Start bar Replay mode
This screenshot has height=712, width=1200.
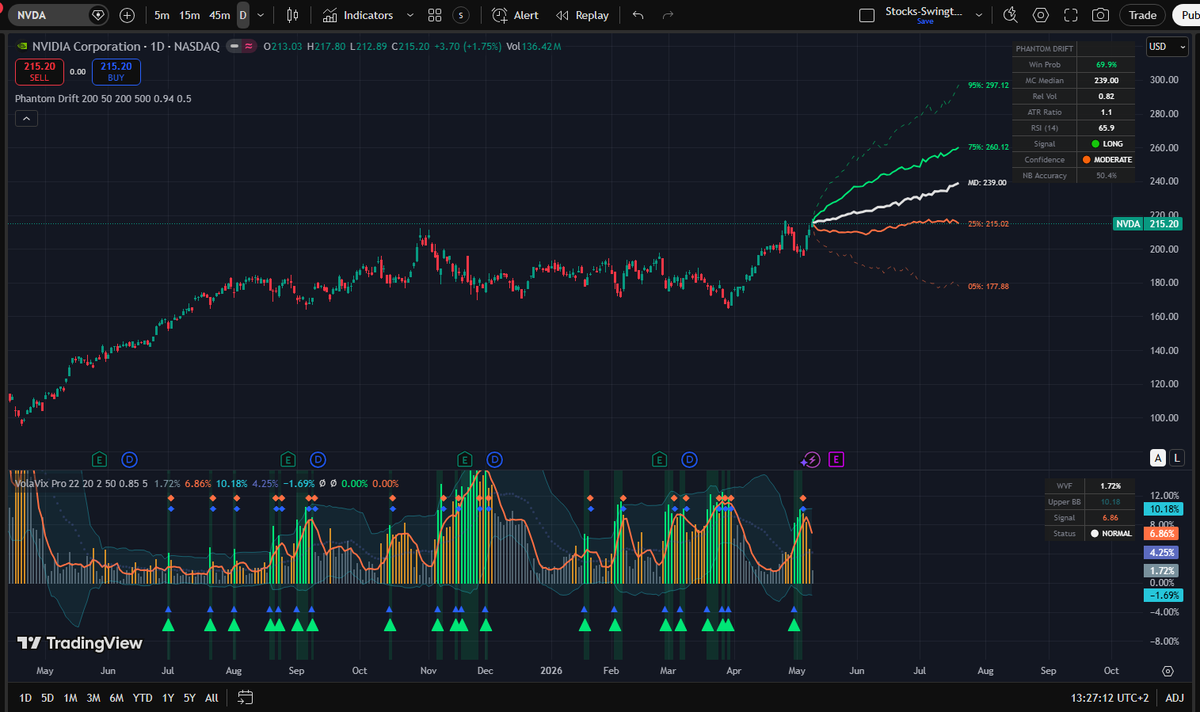point(582,15)
